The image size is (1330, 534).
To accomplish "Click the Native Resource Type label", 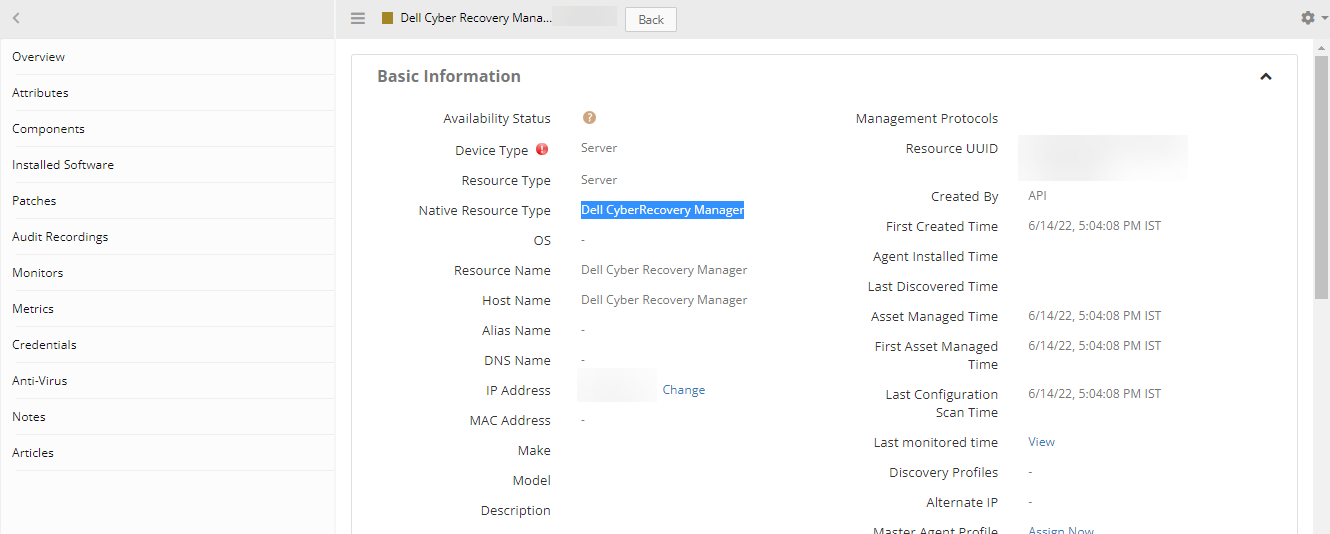I will pos(485,211).
